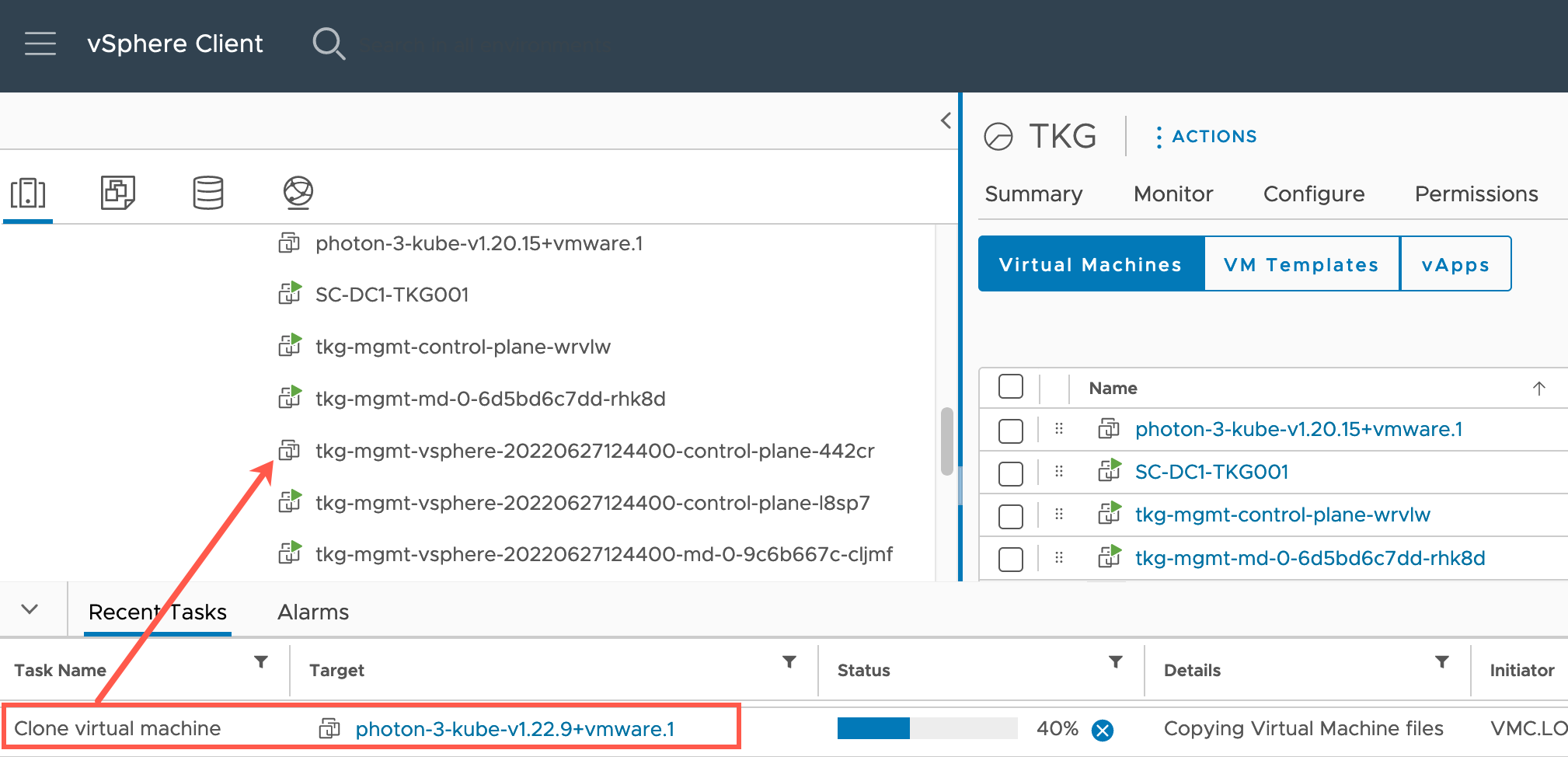Click the 'Copying Virtual Machine files' details cell
The height and width of the screenshot is (757, 1568).
[x=1303, y=728]
